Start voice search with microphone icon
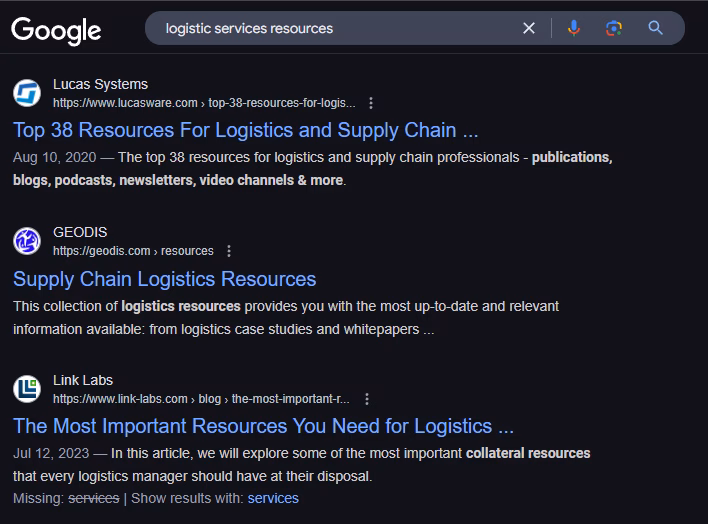The height and width of the screenshot is (524, 708). [x=574, y=28]
